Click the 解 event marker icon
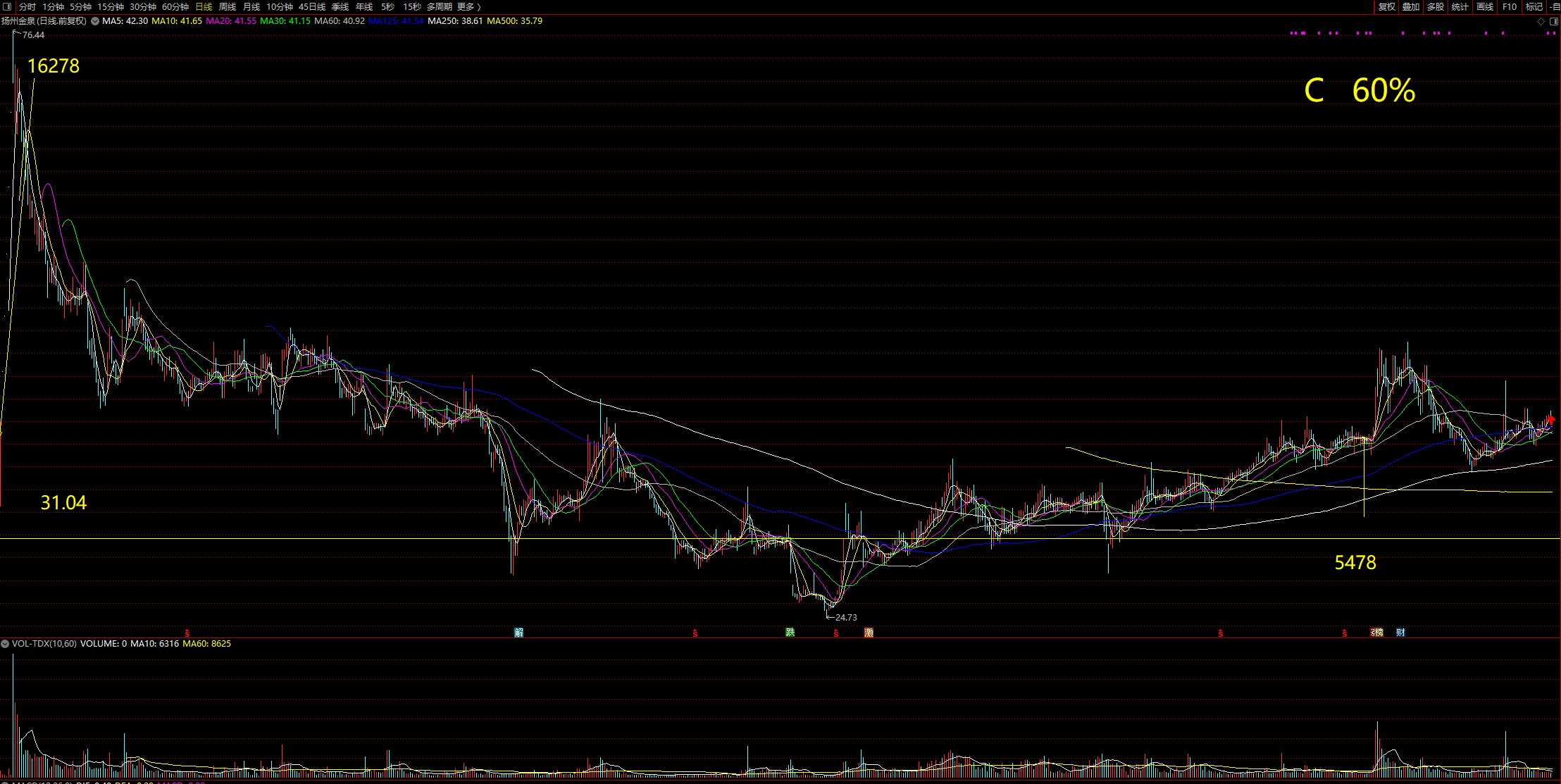 click(x=519, y=633)
